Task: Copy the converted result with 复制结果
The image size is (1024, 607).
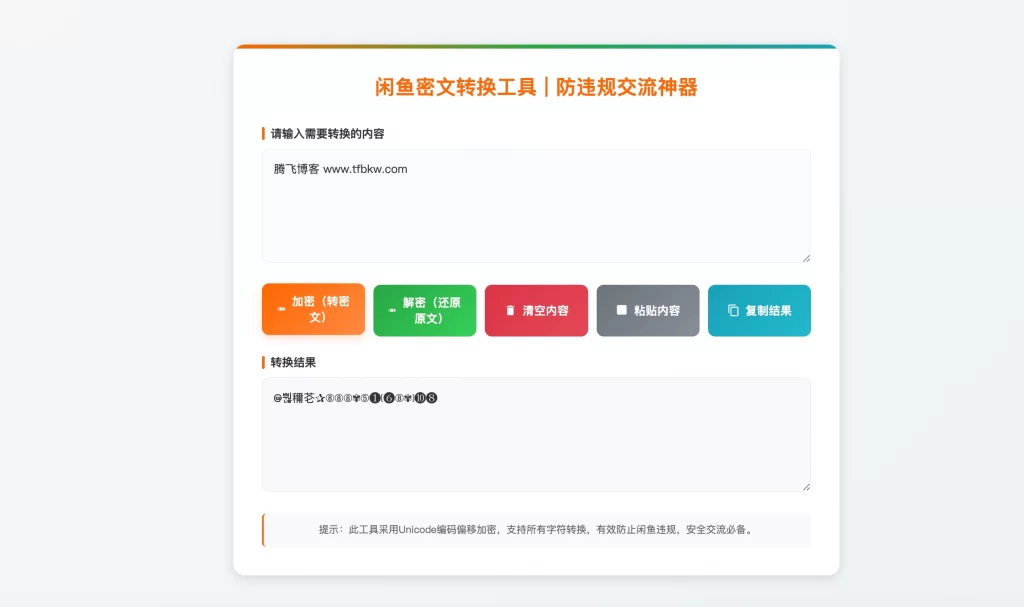Action: pos(759,310)
